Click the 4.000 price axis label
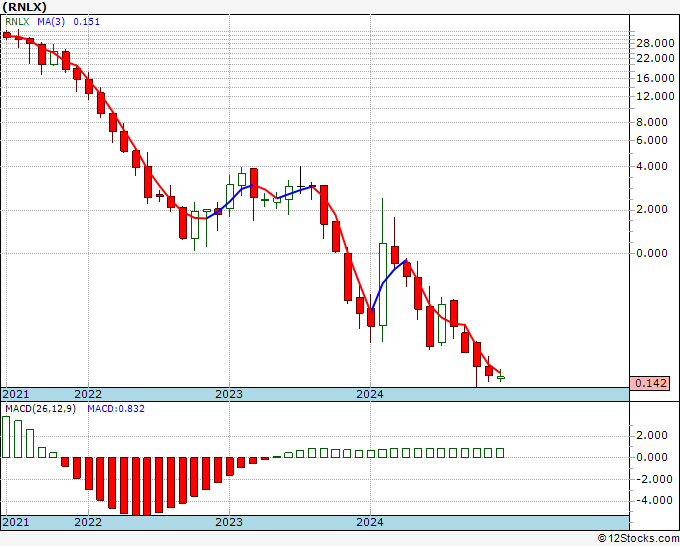Viewport: 680px width, 546px height. 652,167
